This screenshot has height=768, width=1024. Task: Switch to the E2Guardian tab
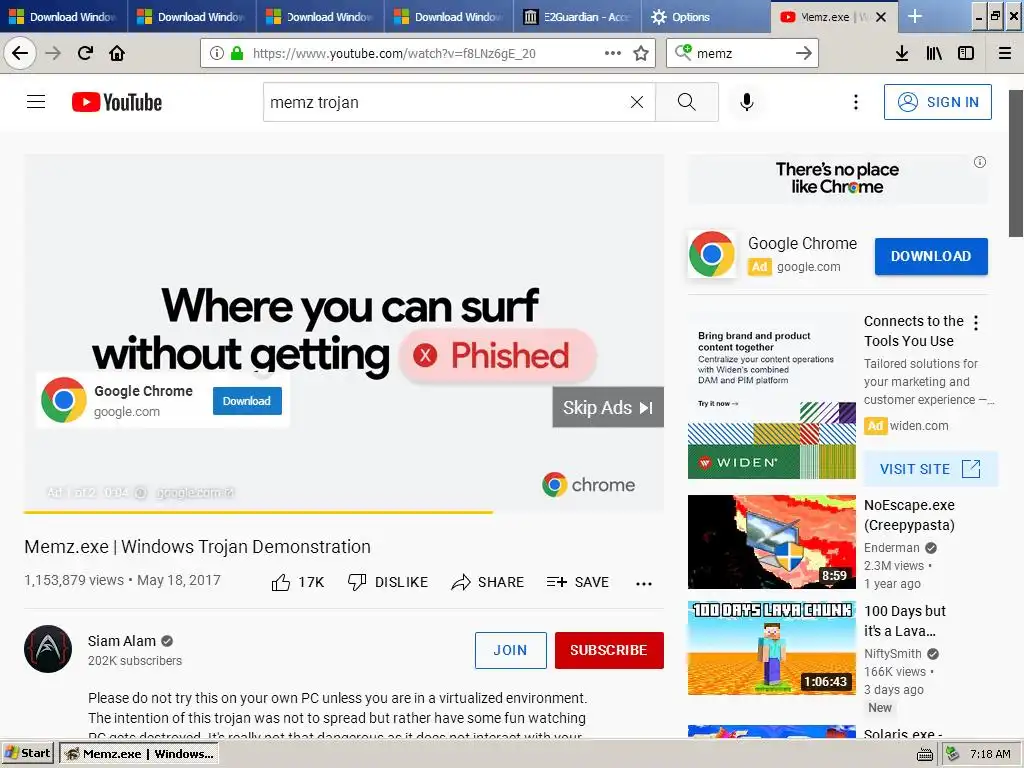[x=577, y=16]
